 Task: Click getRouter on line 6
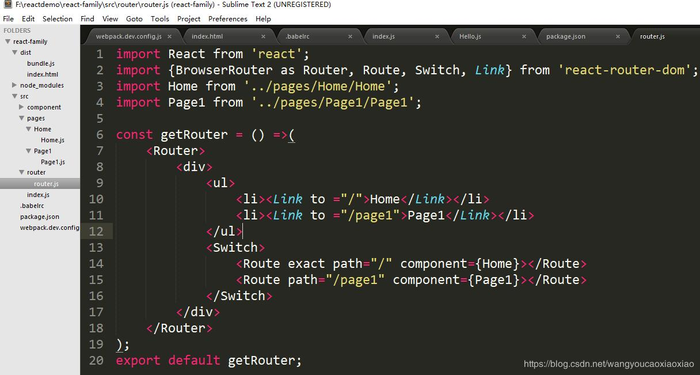pos(194,134)
